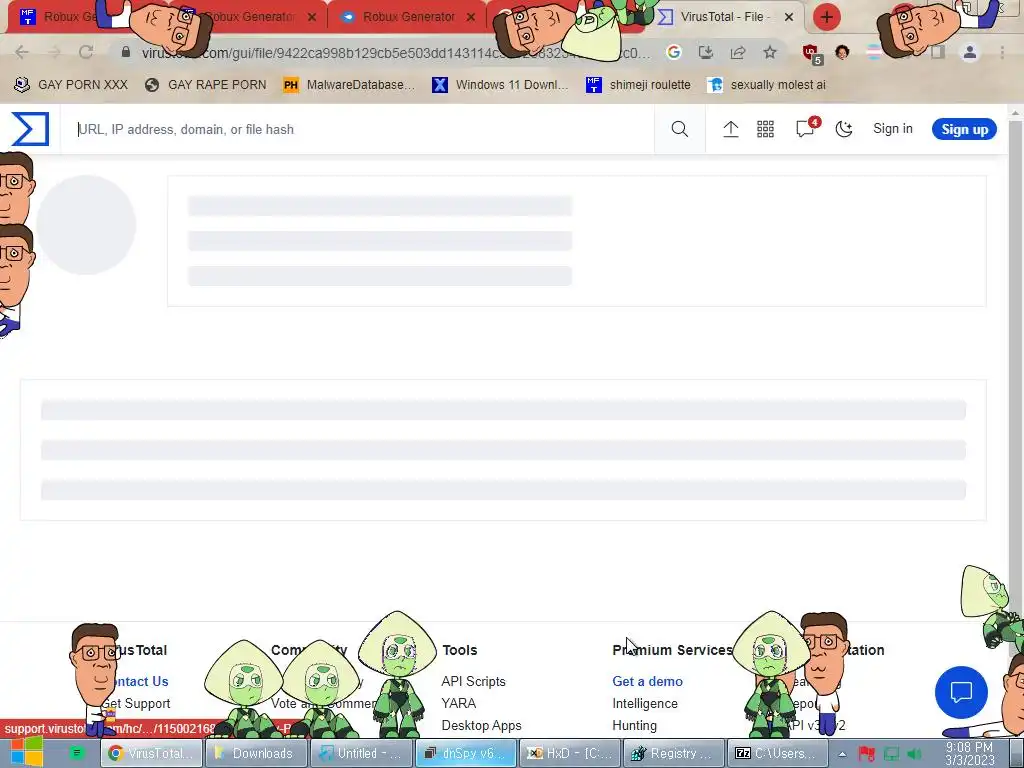1024x768 pixels.
Task: Reload the page with the refresh icon
Action: [86, 52]
